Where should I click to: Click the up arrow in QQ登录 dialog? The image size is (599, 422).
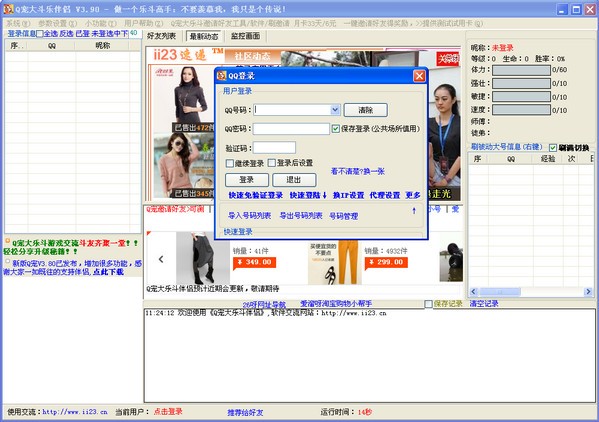[x=414, y=211]
